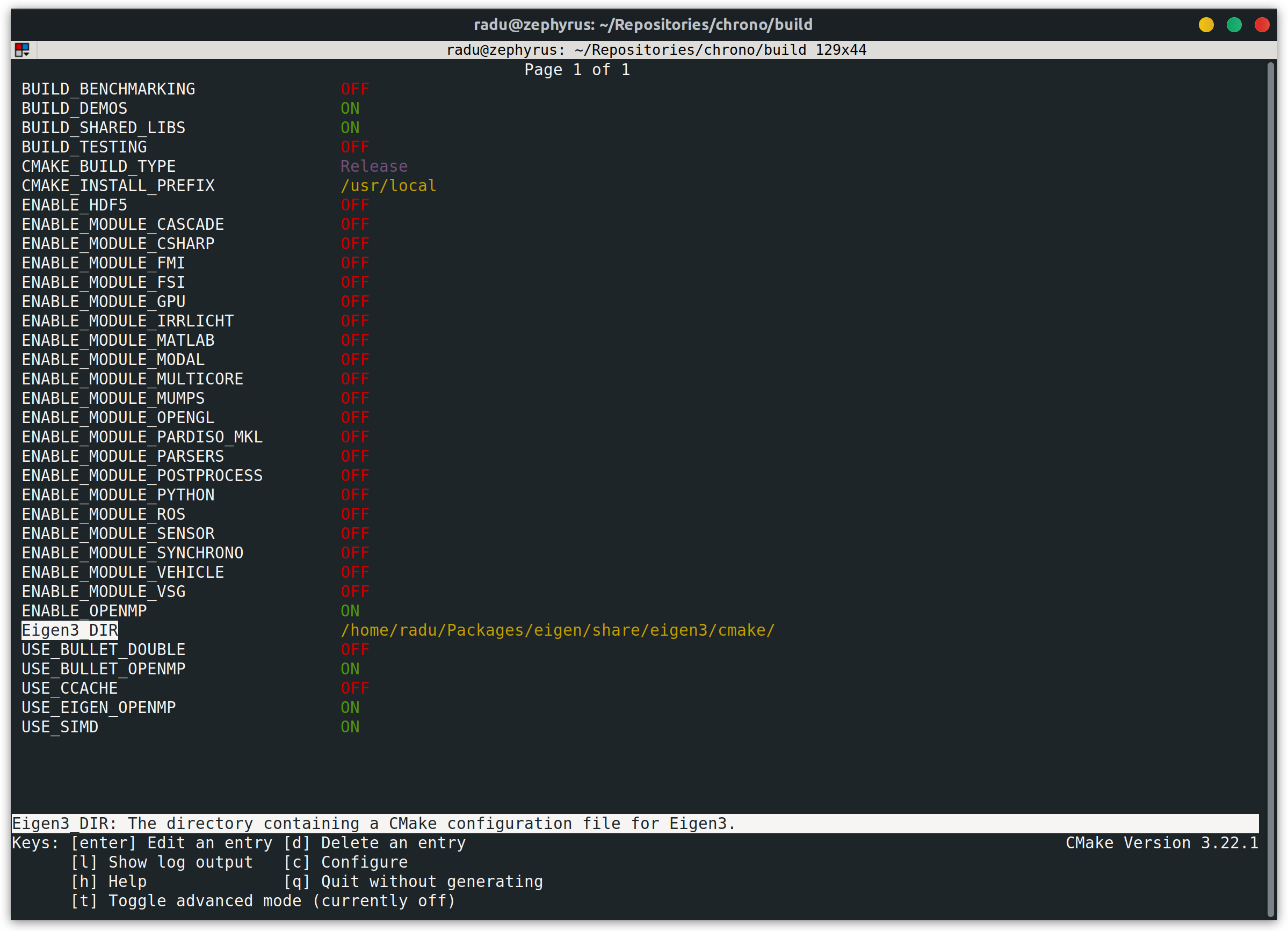Select the ENABLE_MODULE_OPENGL entry
Viewport: 1288px width, 931px height.
point(118,417)
